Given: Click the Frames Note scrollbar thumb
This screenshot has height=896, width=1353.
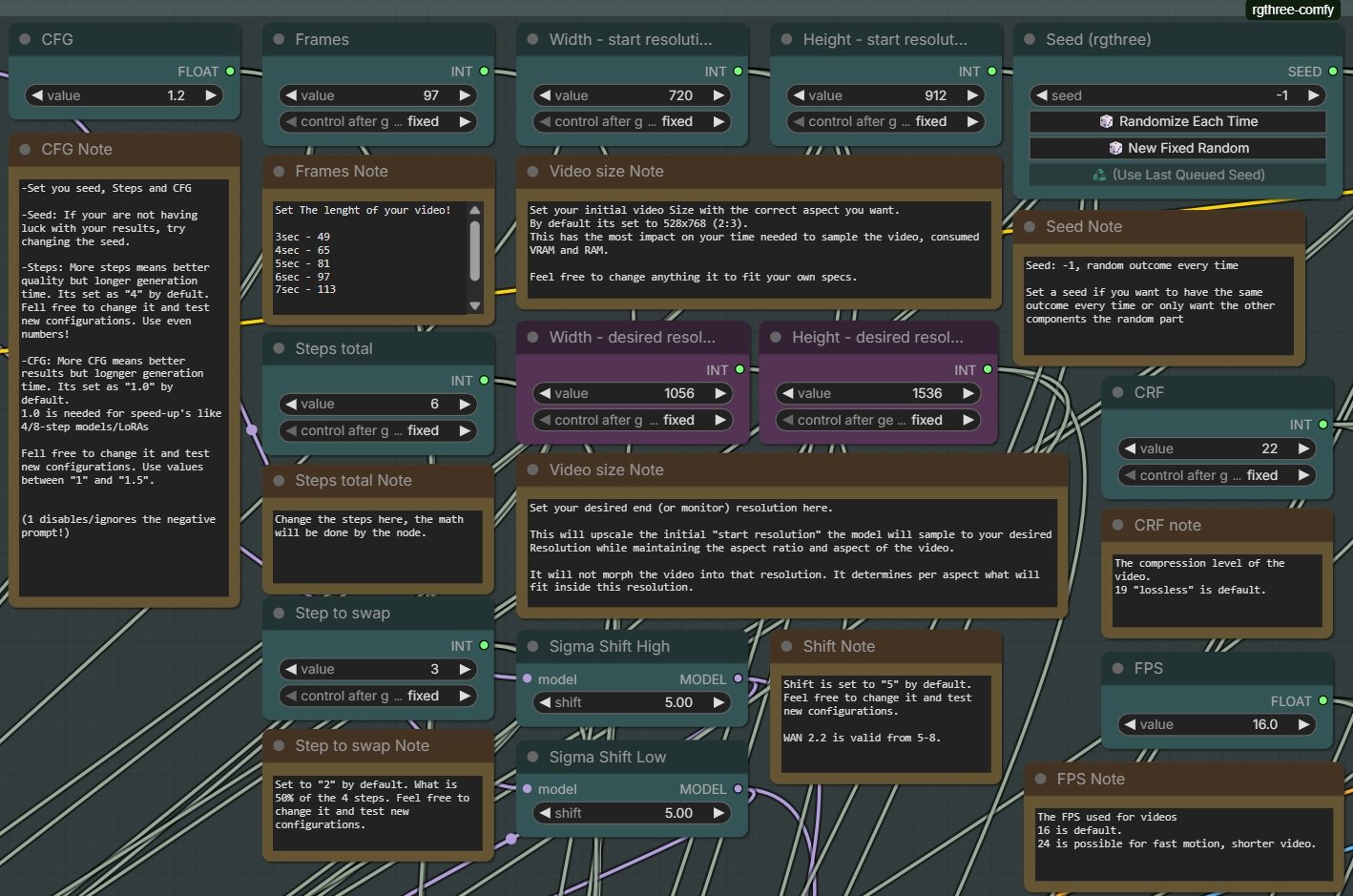Looking at the screenshot, I should point(475,250).
